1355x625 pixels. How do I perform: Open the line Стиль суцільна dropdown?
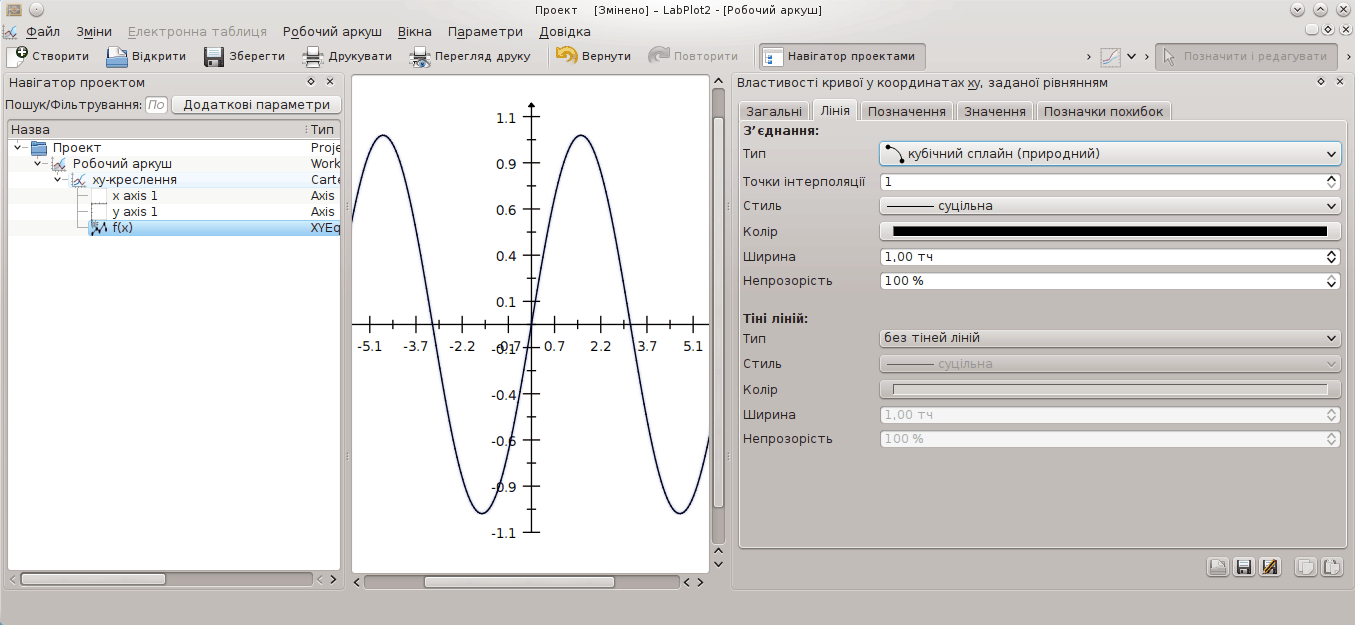pyautogui.click(x=1109, y=206)
